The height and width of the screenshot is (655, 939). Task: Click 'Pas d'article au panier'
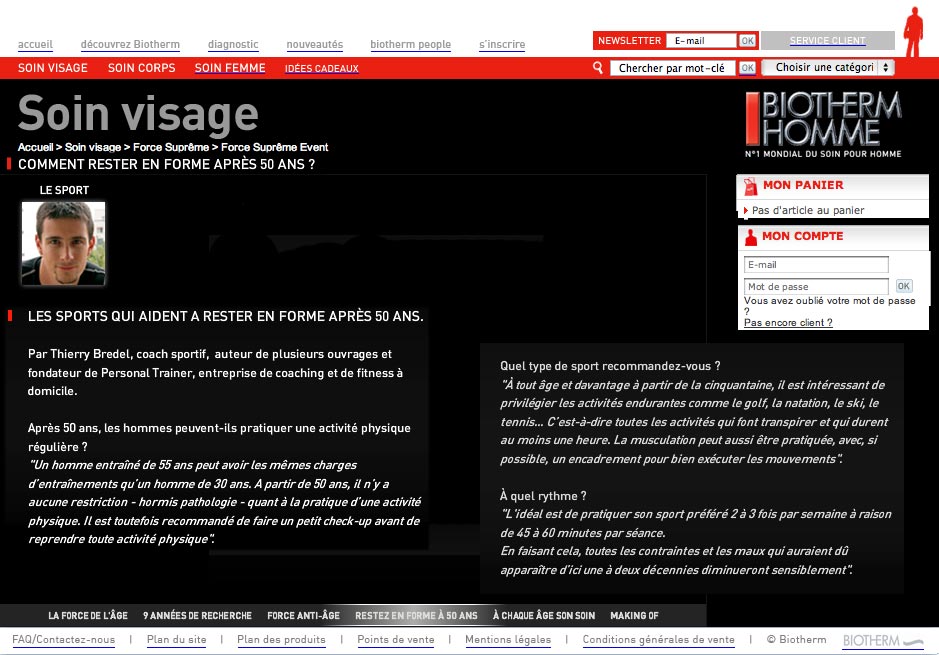coord(808,210)
